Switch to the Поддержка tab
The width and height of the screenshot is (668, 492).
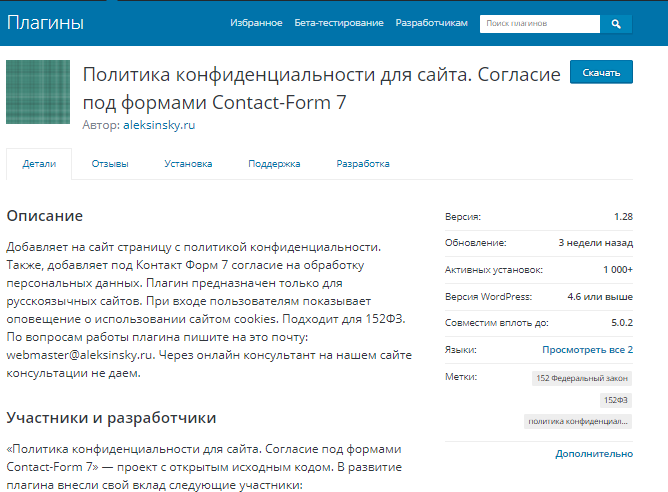click(274, 164)
